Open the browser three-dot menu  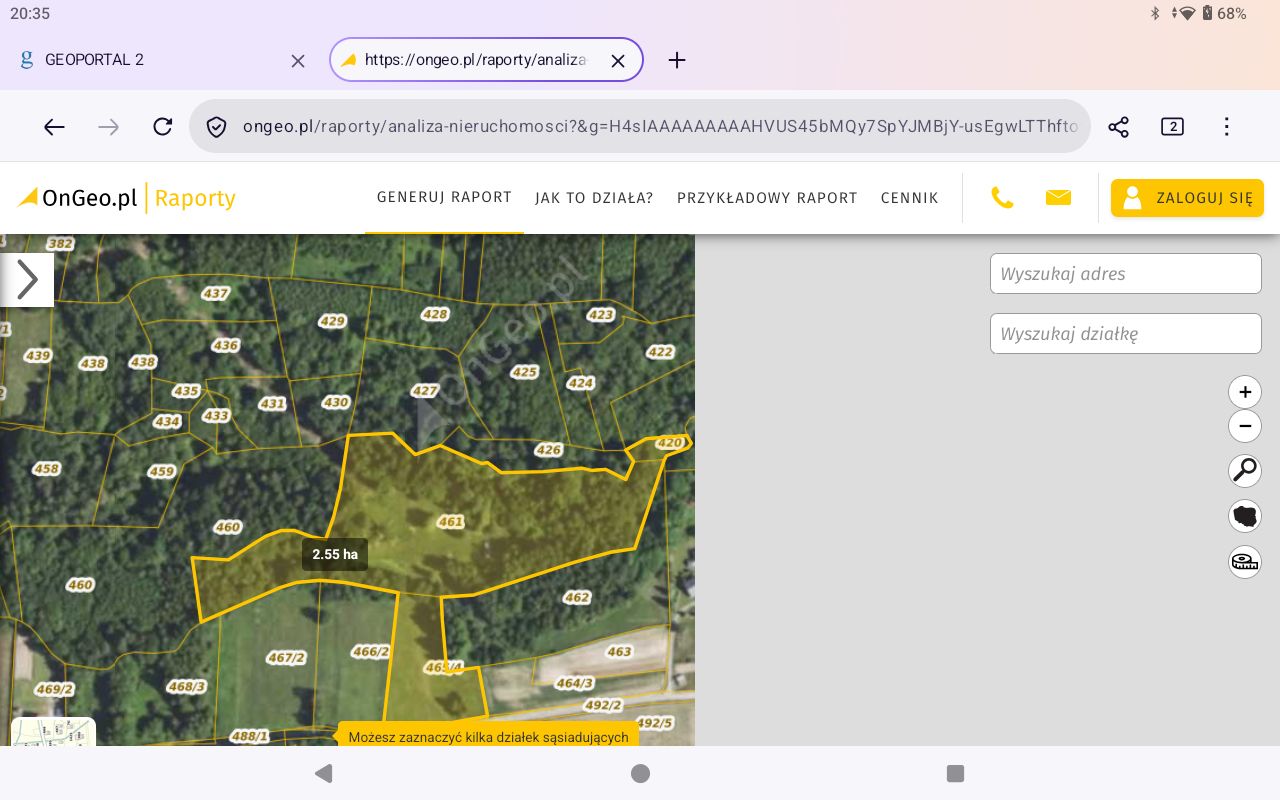pyautogui.click(x=1226, y=127)
